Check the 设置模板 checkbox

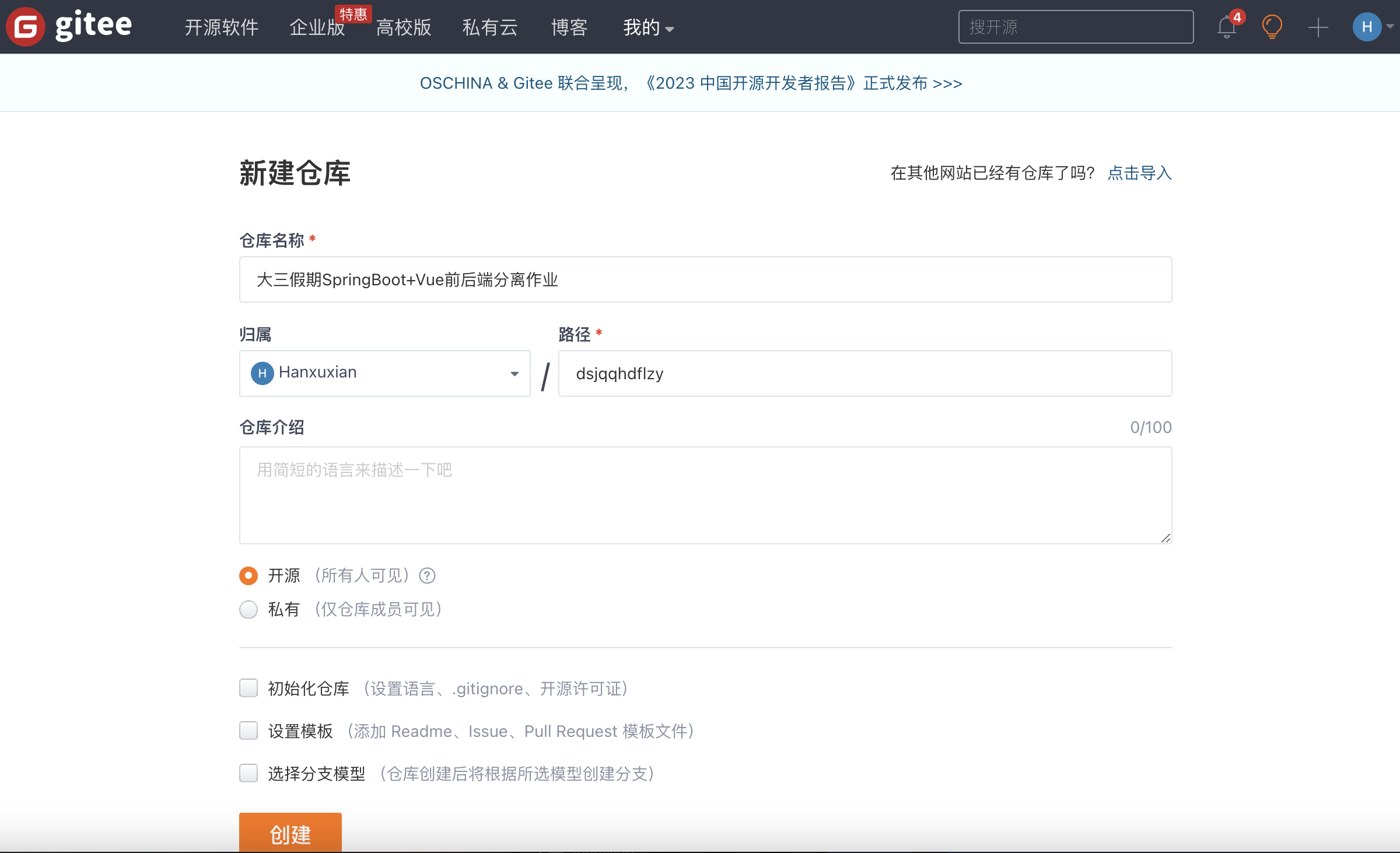tap(249, 731)
